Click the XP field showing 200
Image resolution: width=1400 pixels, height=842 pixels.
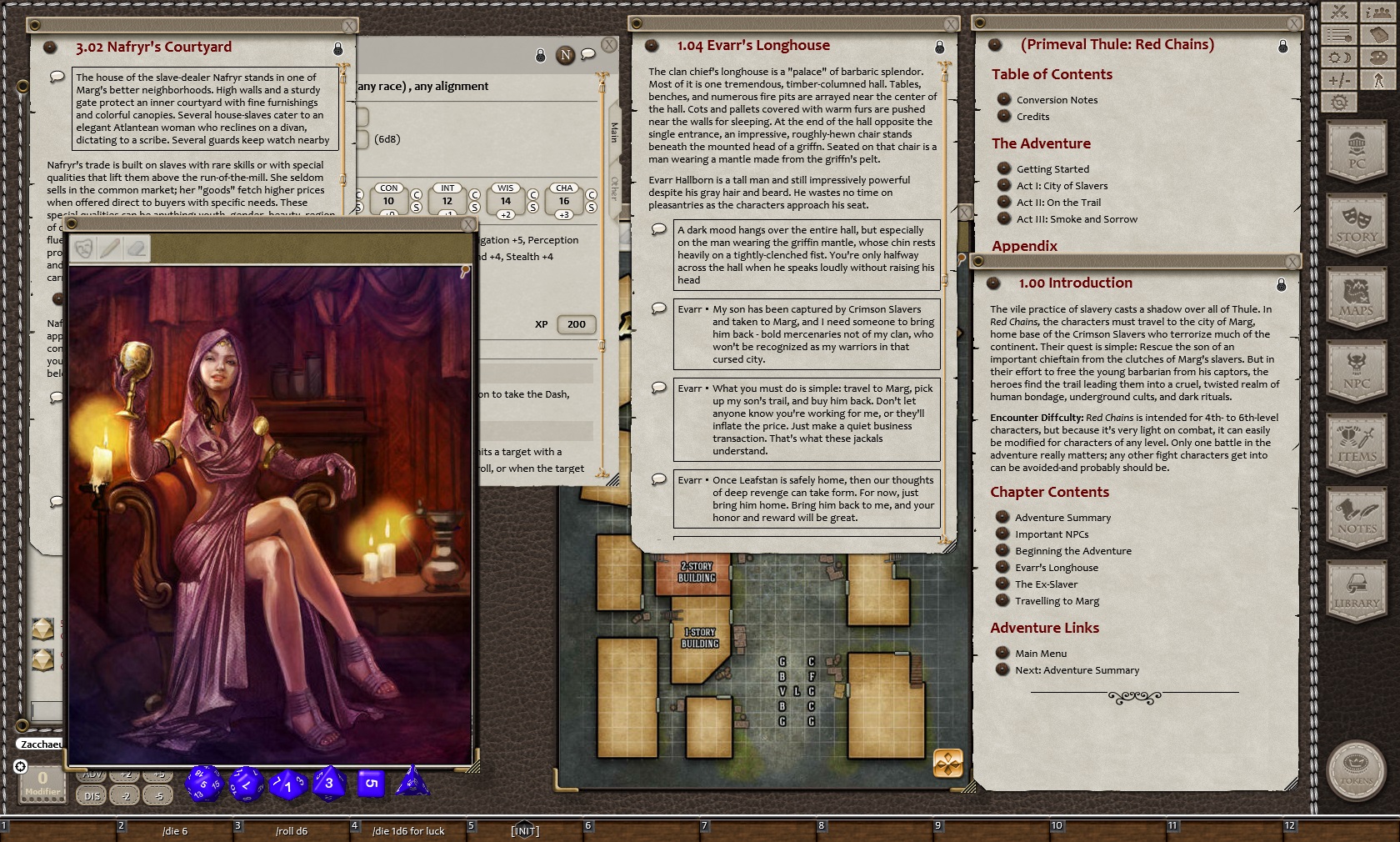coord(576,324)
